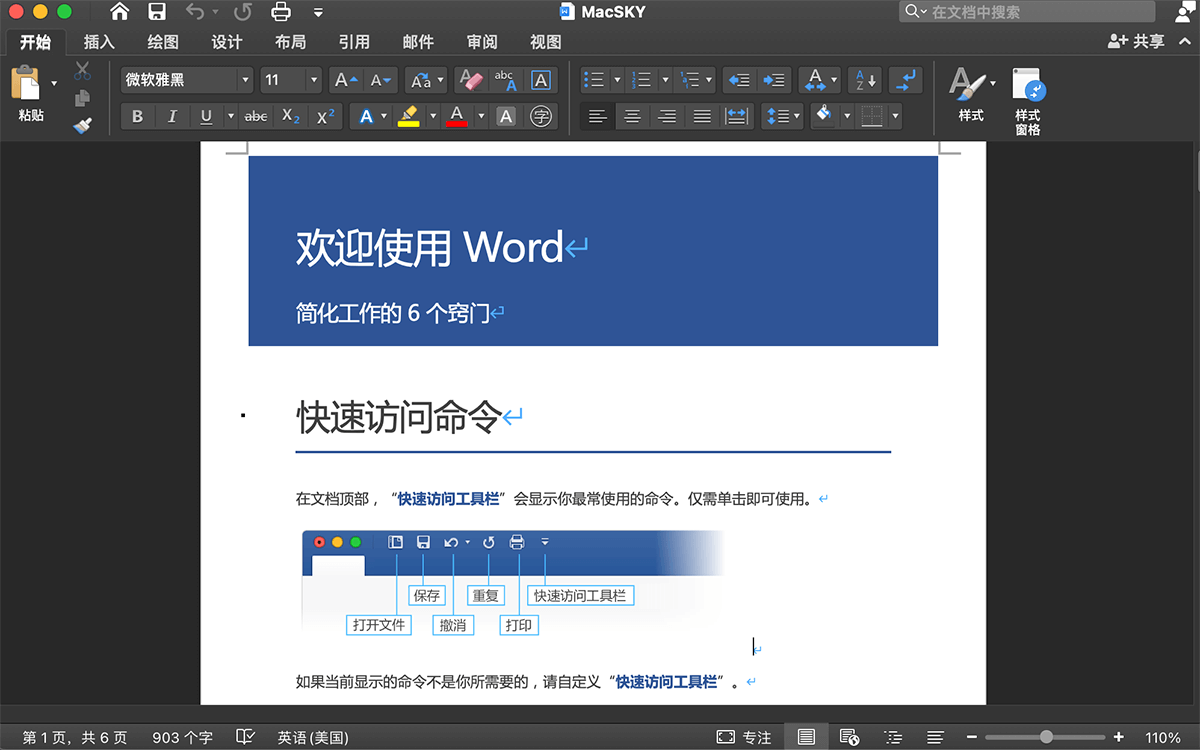Toggle Bold formatting
The width and height of the screenshot is (1200, 750).
tap(137, 116)
